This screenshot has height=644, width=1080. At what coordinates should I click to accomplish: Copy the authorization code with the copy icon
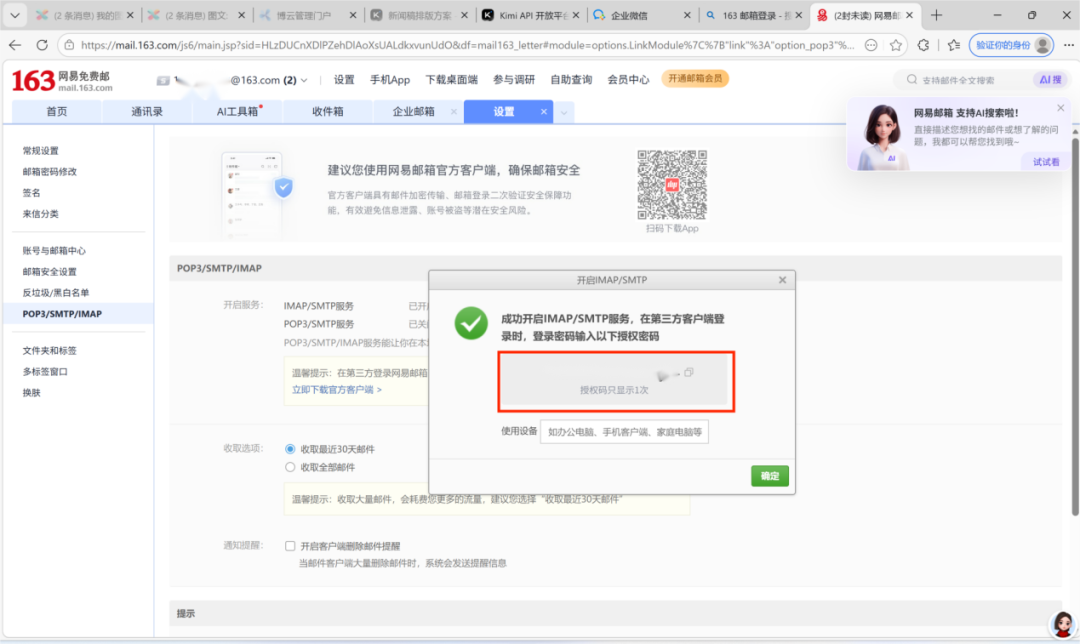coord(689,373)
